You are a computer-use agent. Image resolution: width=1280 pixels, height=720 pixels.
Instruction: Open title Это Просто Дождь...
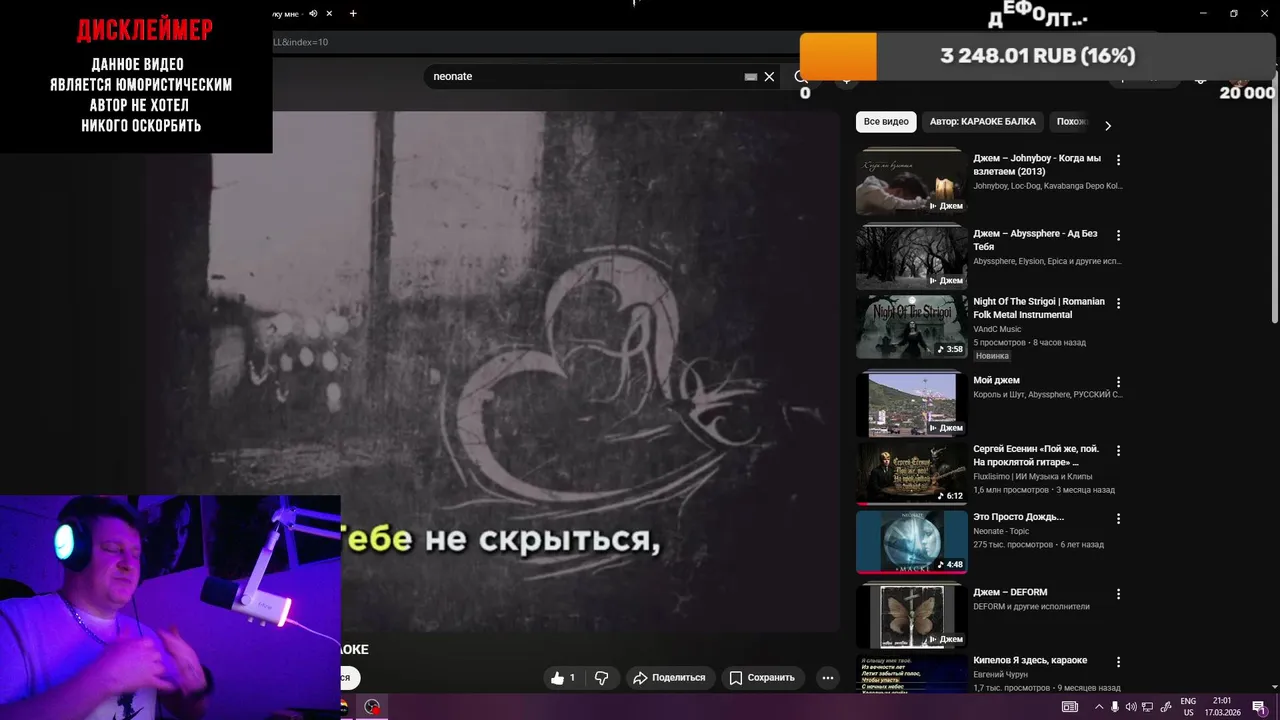pos(1018,517)
